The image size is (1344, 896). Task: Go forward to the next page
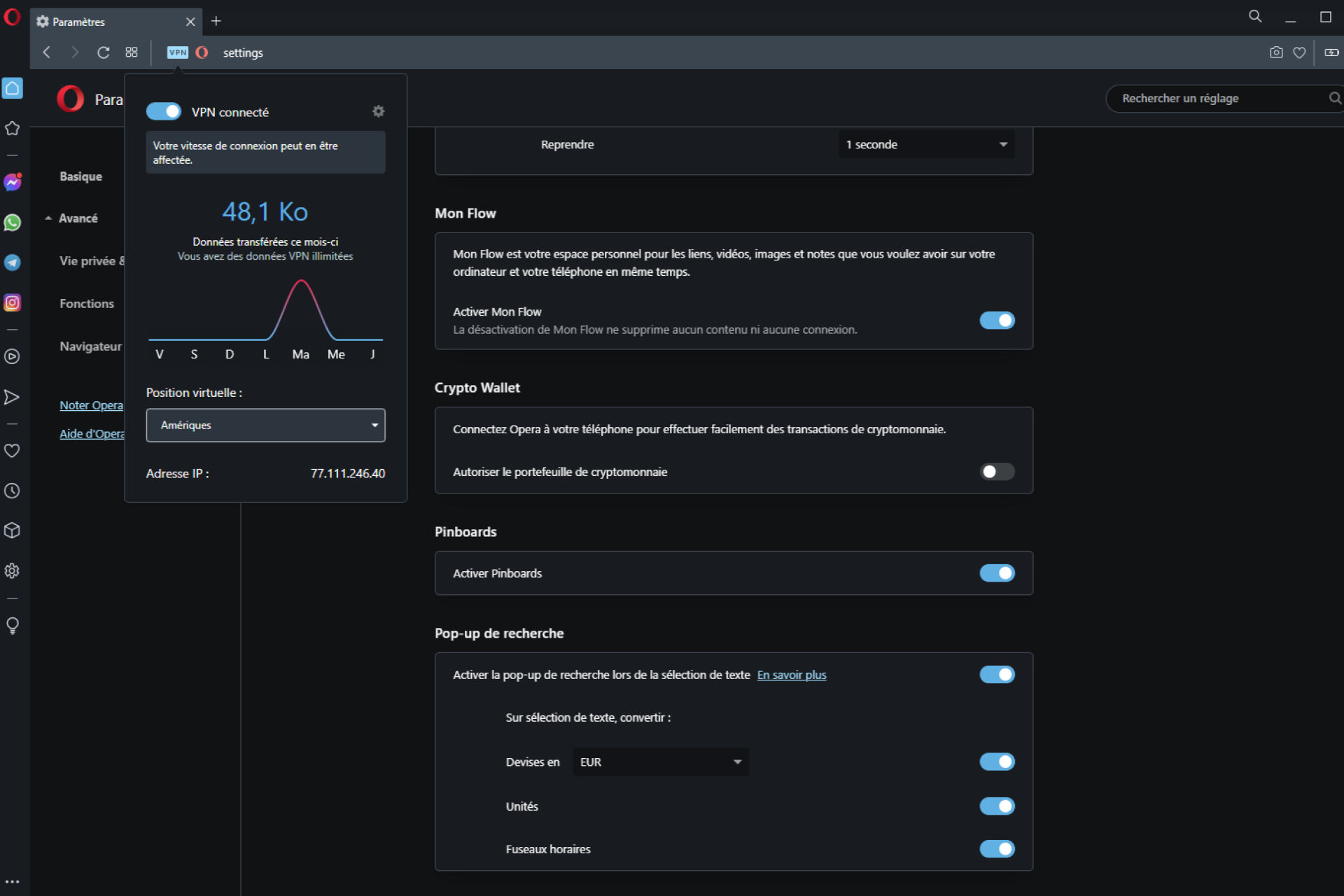75,52
